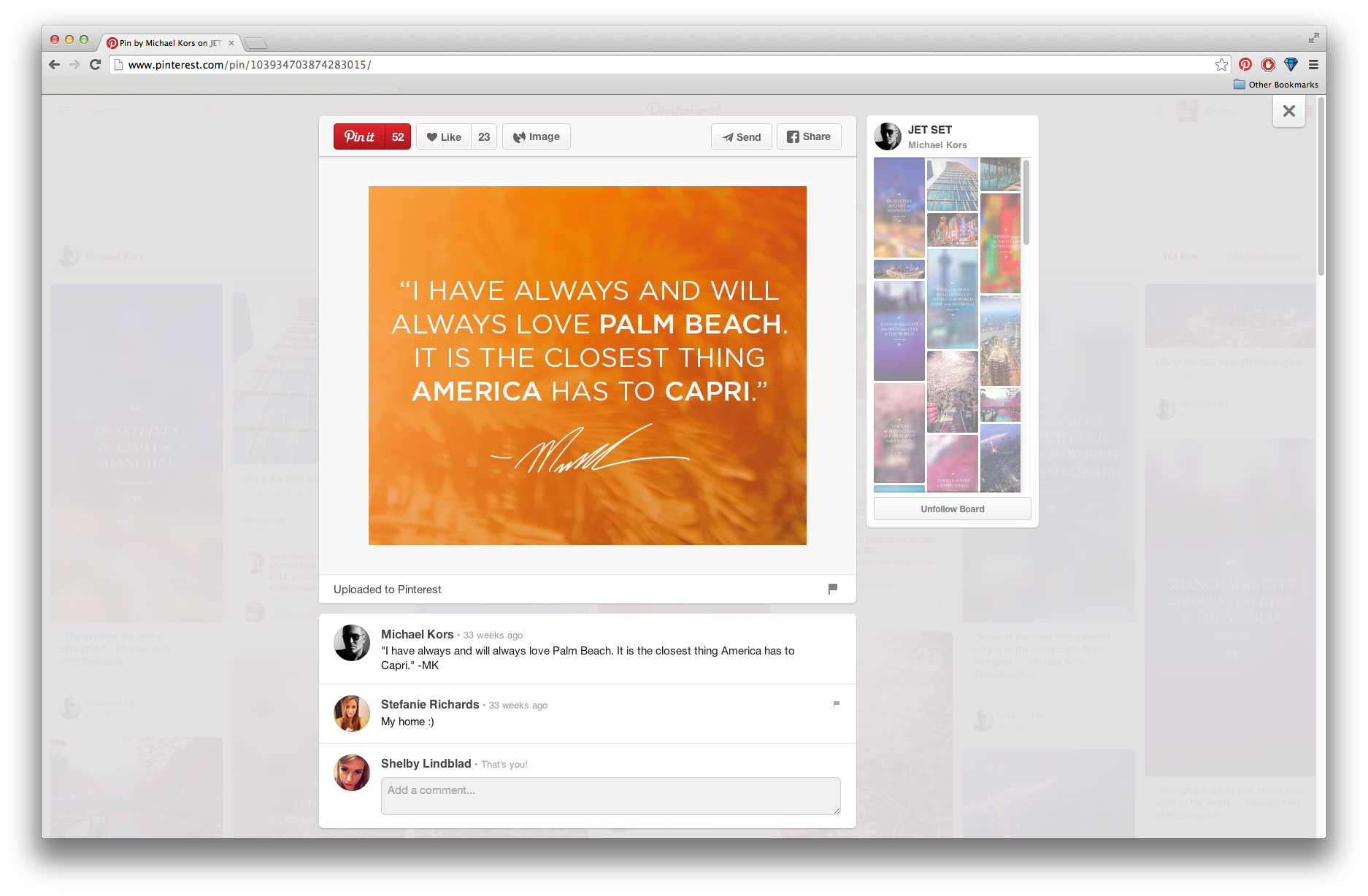Click the orange Palm Beach quote image

(588, 366)
